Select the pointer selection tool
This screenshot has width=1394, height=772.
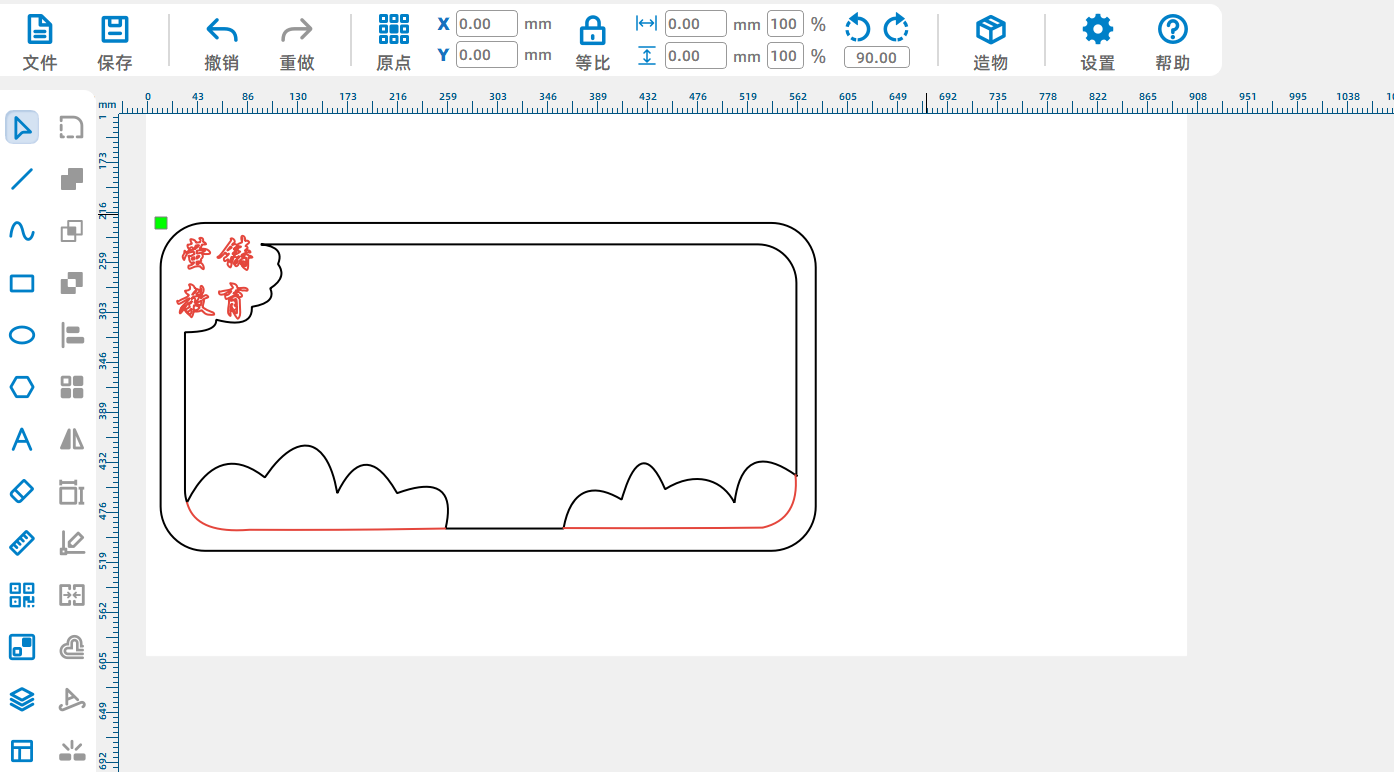pos(22,127)
